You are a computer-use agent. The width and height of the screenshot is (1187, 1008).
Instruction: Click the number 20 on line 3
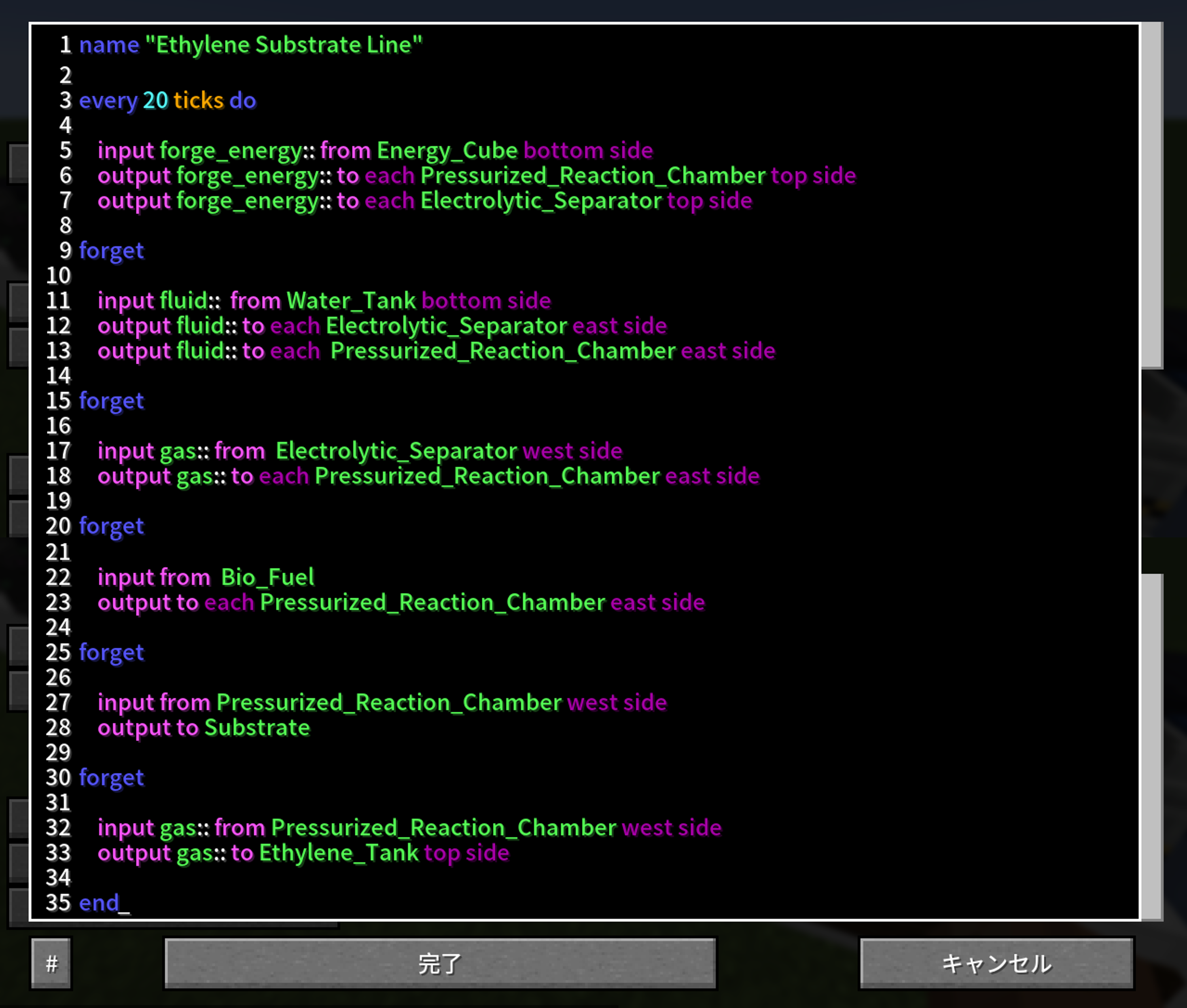pos(155,101)
